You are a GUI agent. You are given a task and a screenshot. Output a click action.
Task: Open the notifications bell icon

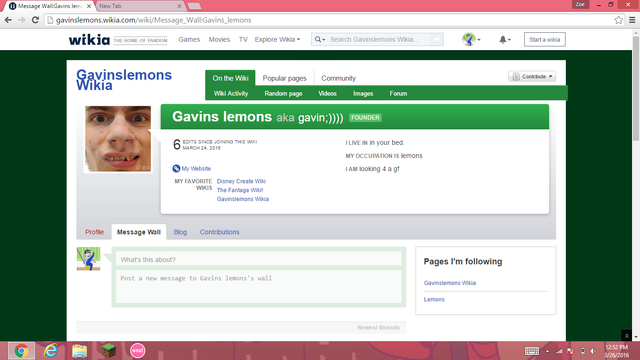(504, 40)
